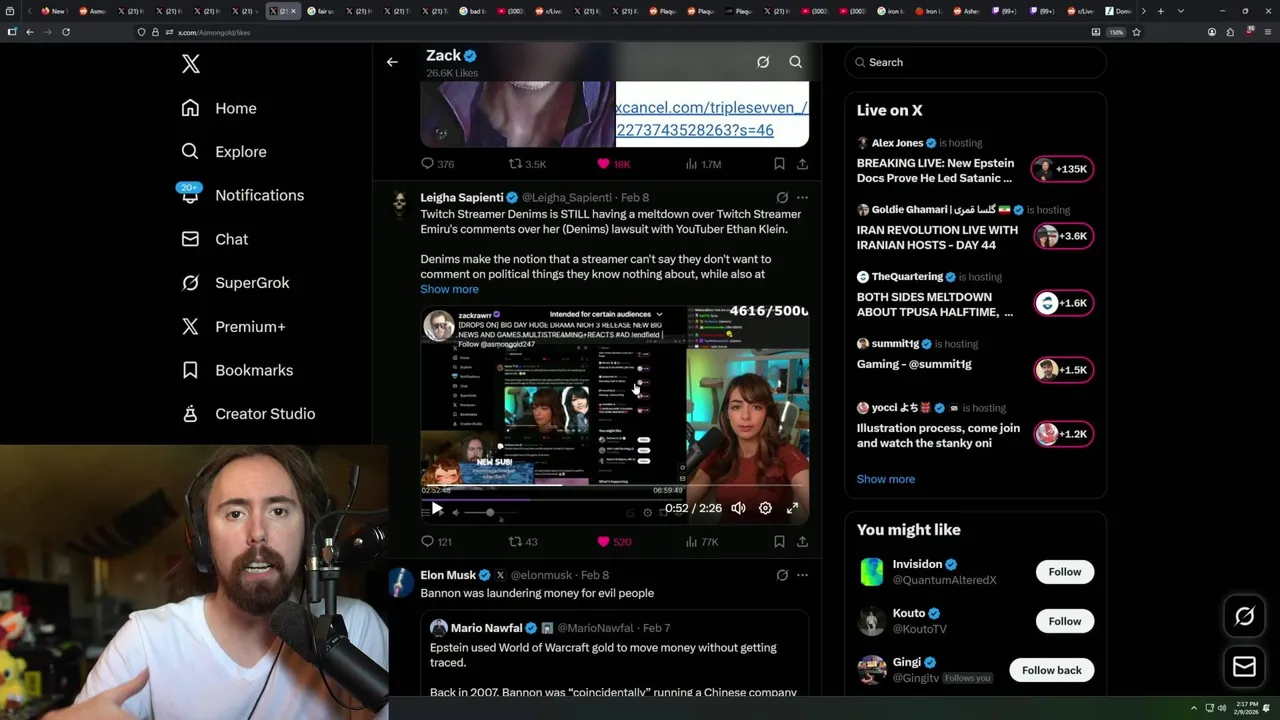The width and height of the screenshot is (1280, 720).
Task: Open the quoted Mario Nawfal post
Action: tap(614, 654)
